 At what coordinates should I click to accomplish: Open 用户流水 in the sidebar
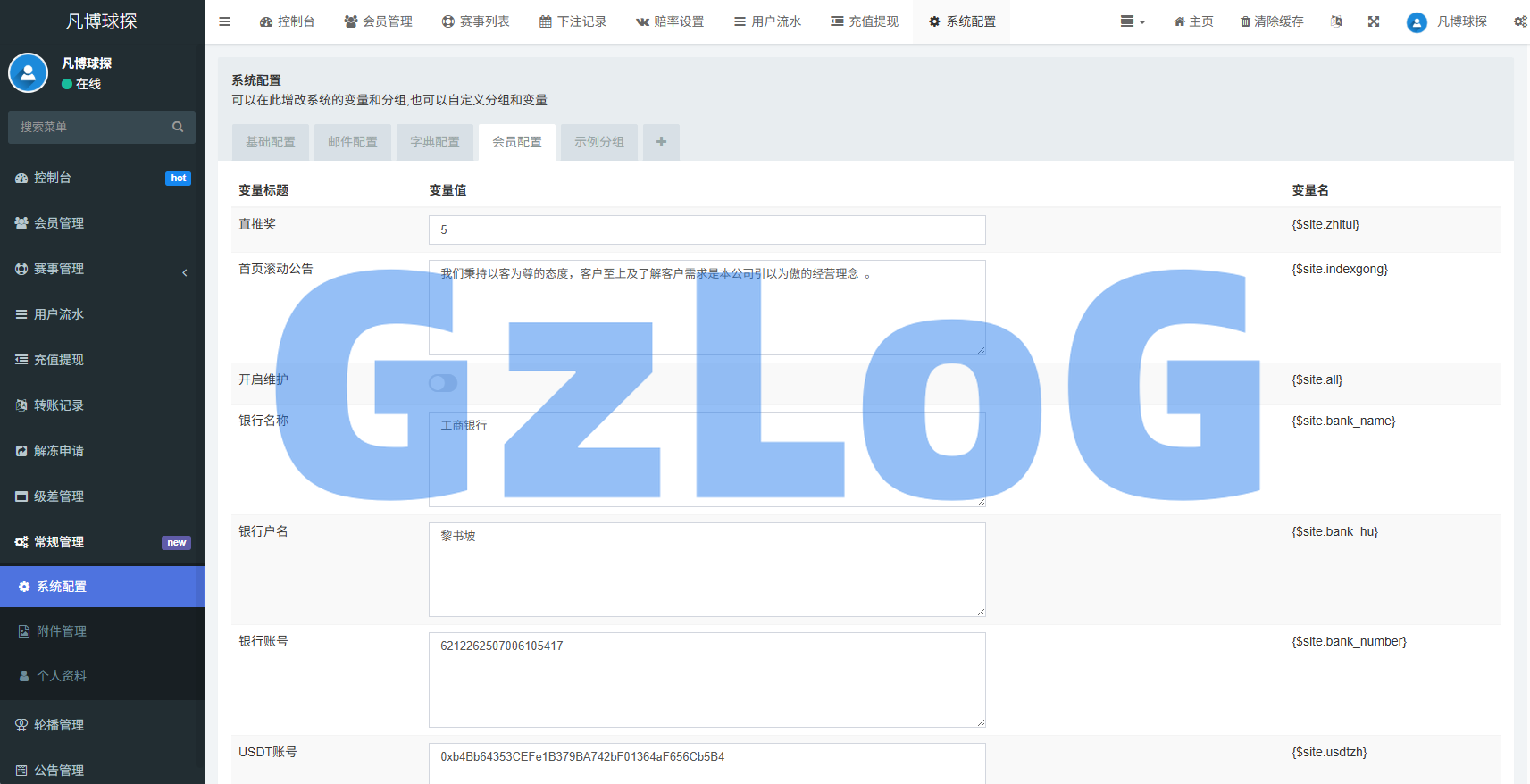tap(102, 314)
